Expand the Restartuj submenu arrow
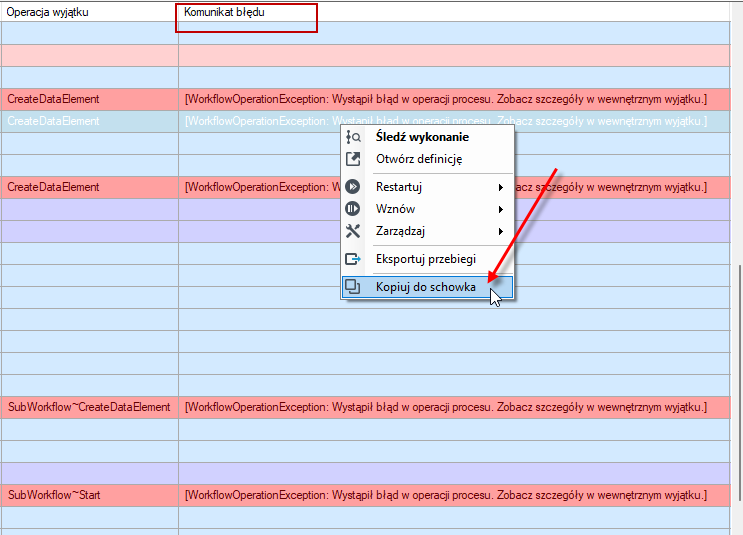The image size is (743, 535). [500, 187]
